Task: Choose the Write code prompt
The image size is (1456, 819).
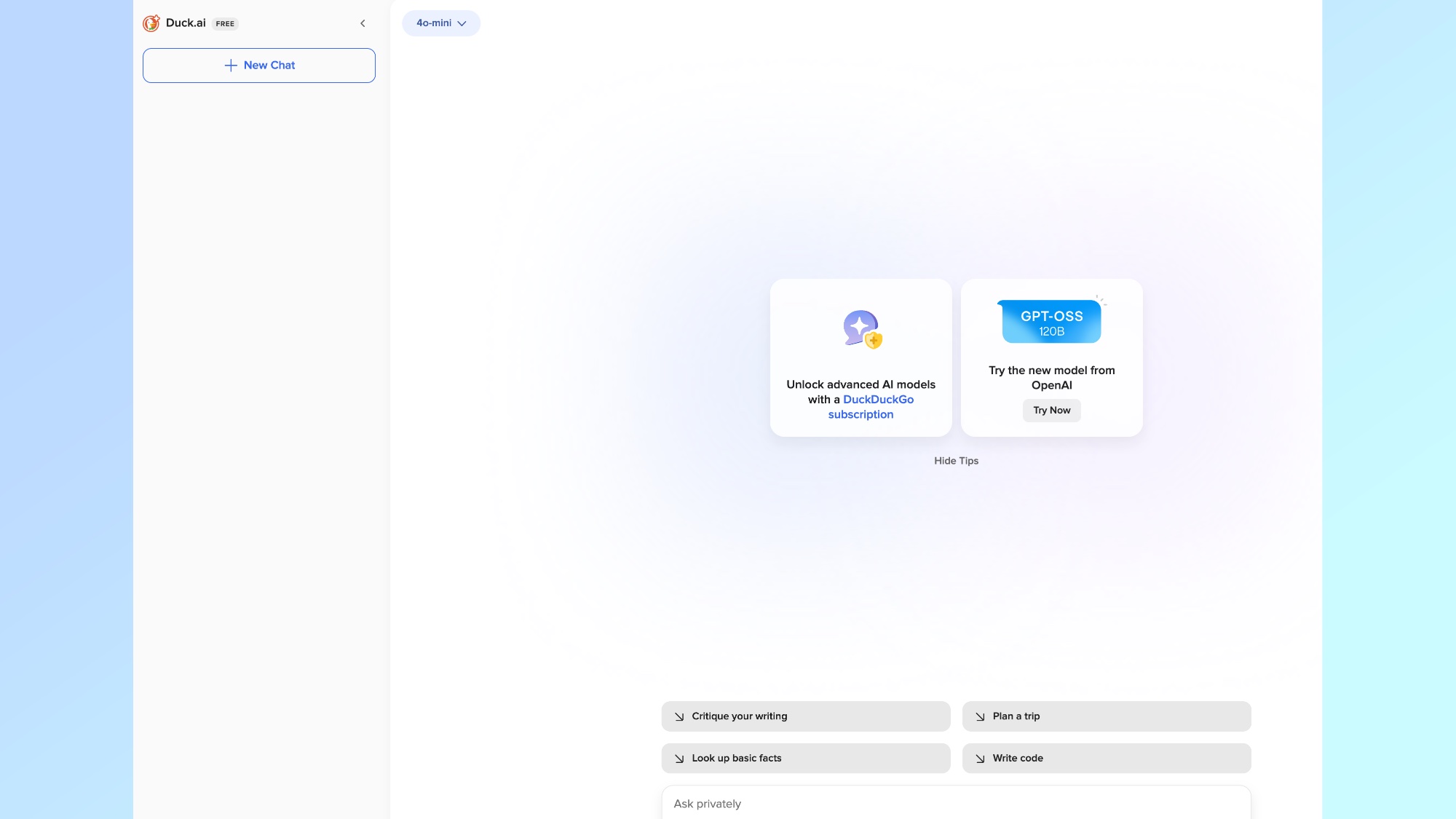Action: 1106,759
